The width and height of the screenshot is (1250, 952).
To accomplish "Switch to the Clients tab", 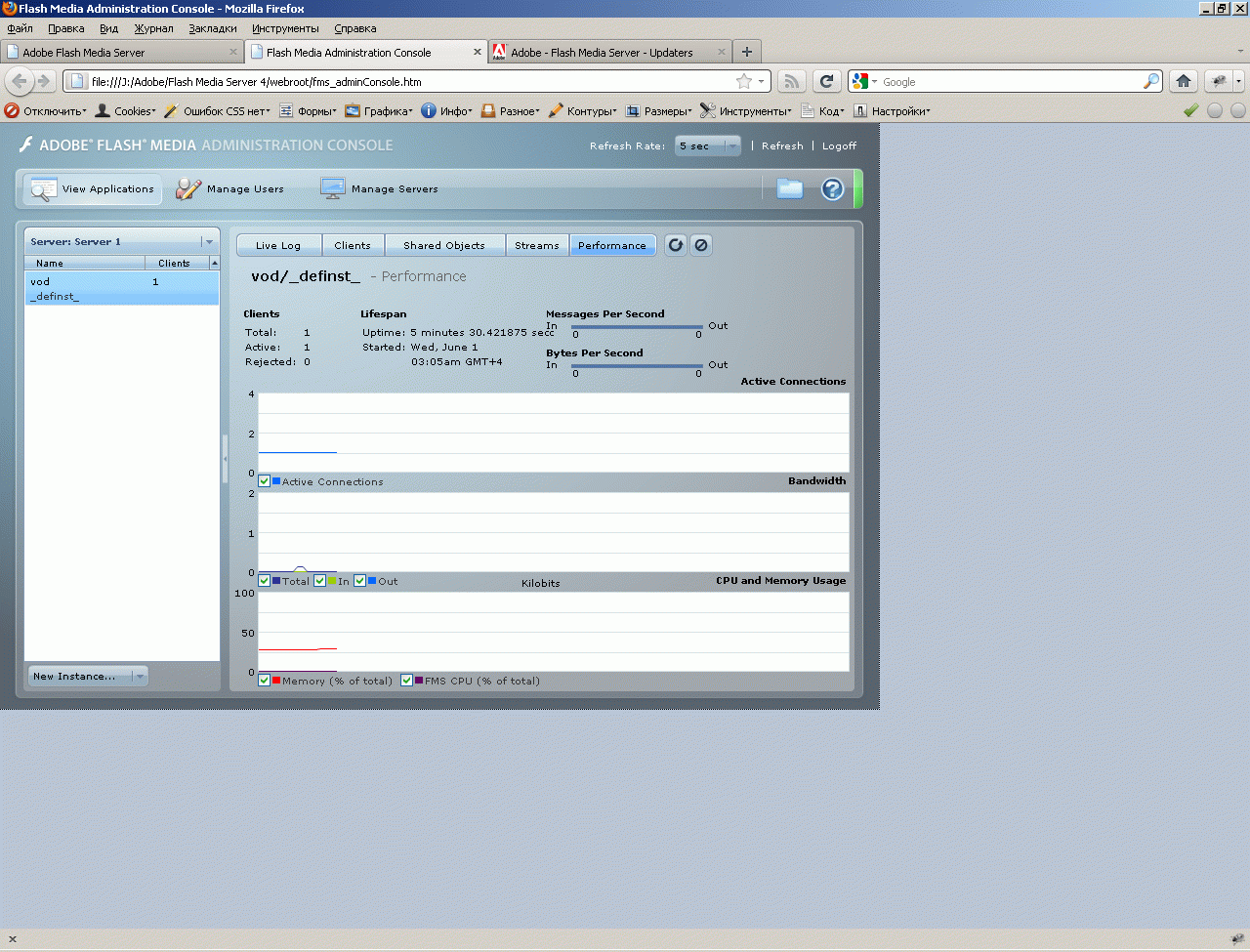I will [x=353, y=245].
